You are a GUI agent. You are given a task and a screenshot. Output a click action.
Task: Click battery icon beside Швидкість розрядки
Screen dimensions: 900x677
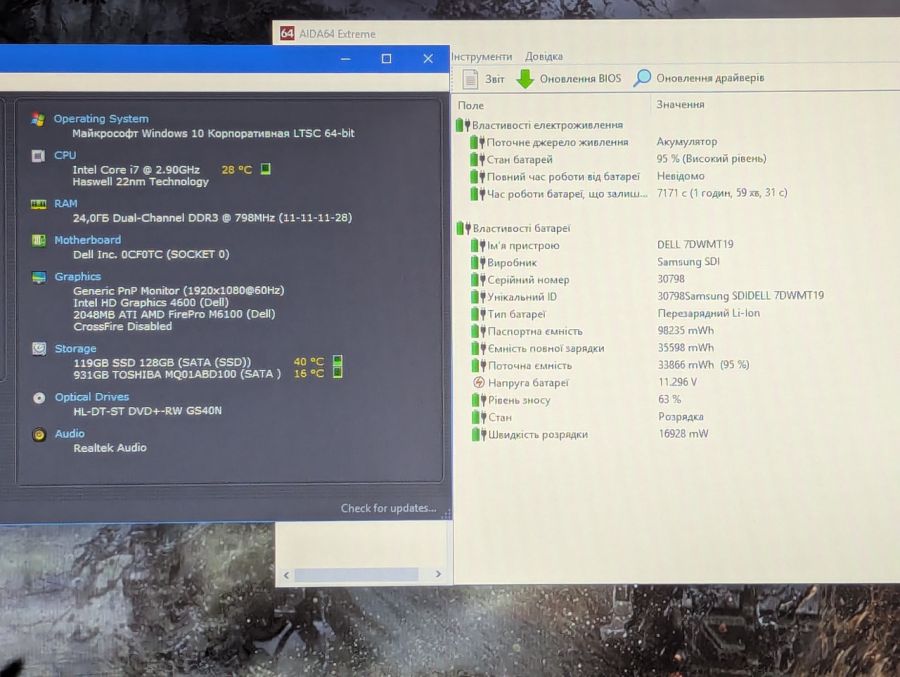[479, 434]
